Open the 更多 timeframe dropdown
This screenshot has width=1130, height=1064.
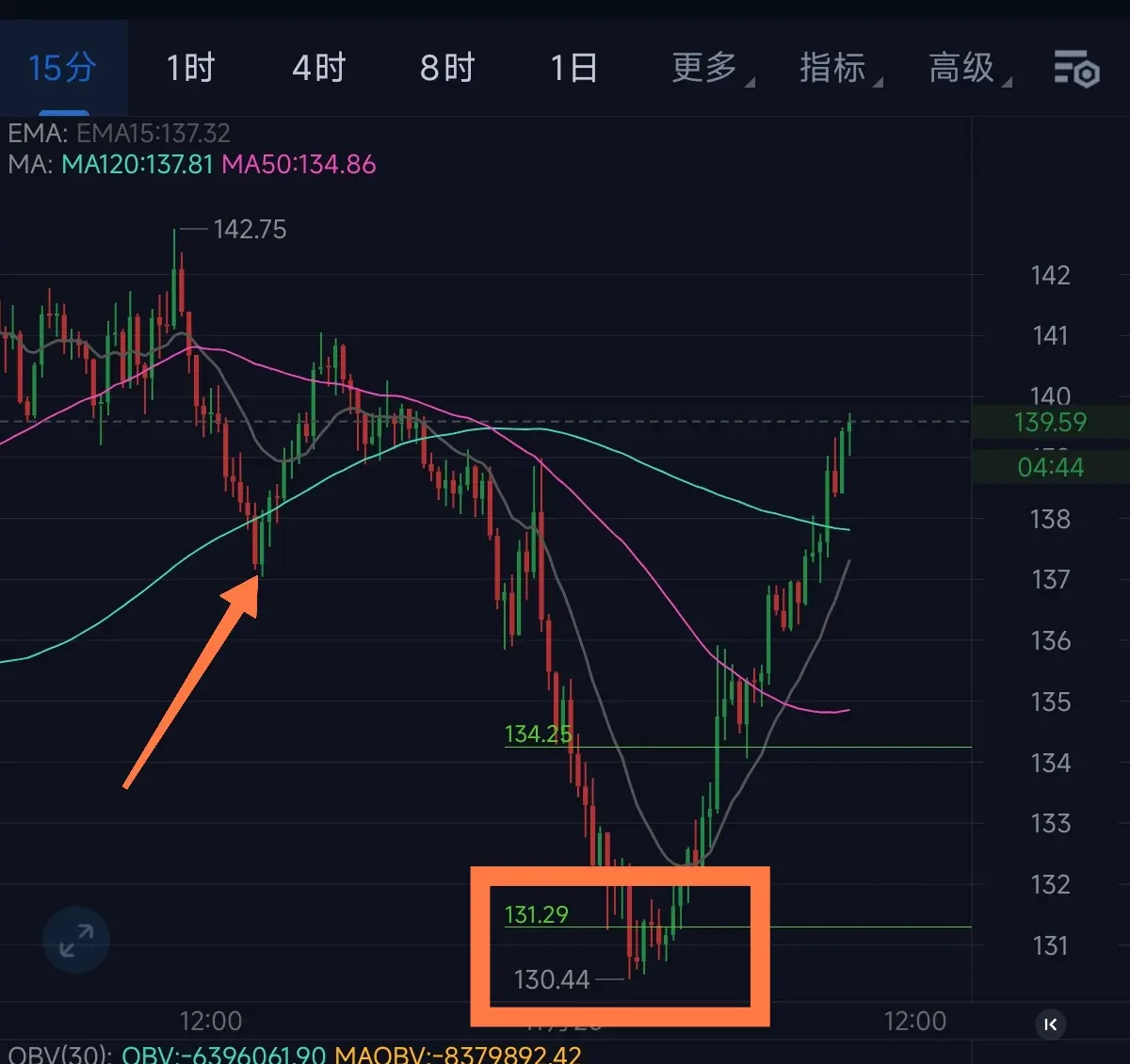tap(712, 68)
